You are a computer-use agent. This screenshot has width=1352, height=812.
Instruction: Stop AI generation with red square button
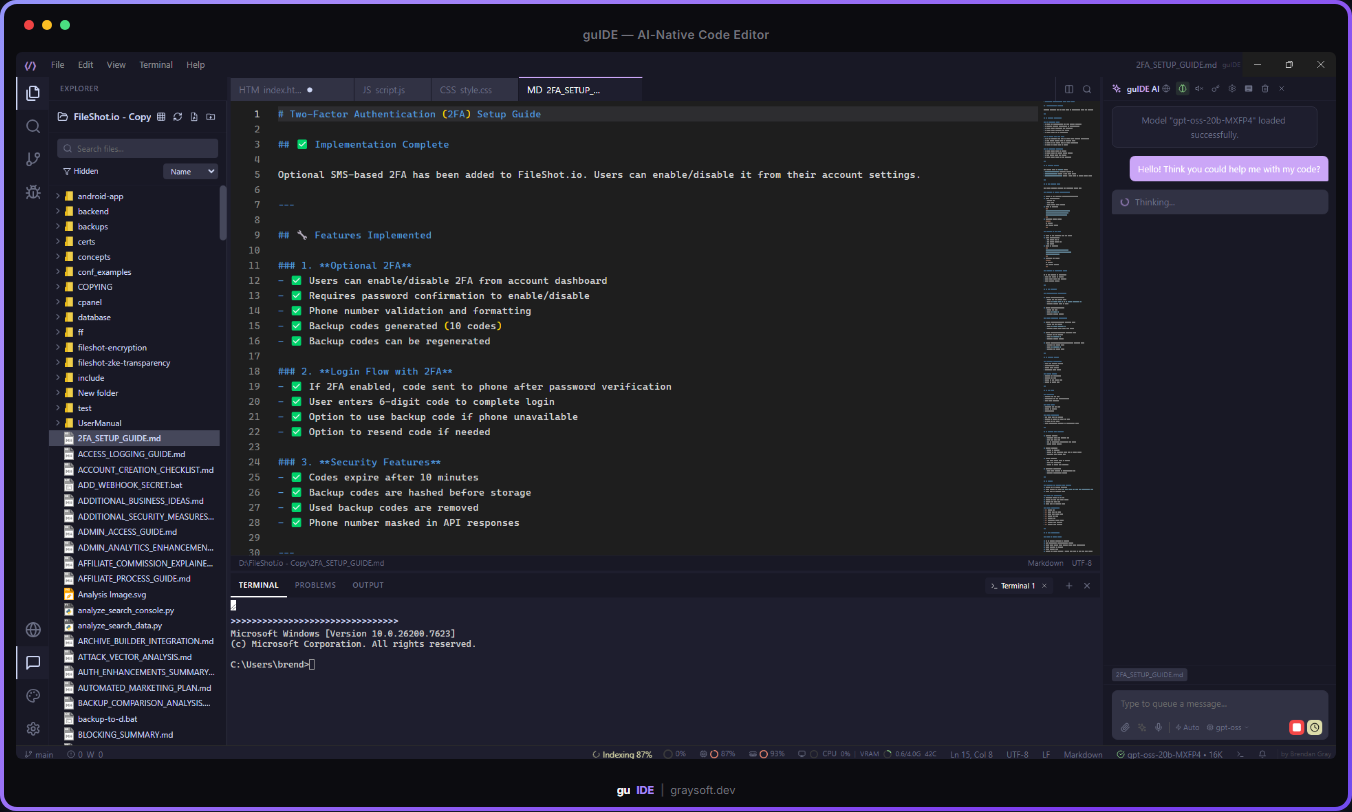(x=1296, y=727)
